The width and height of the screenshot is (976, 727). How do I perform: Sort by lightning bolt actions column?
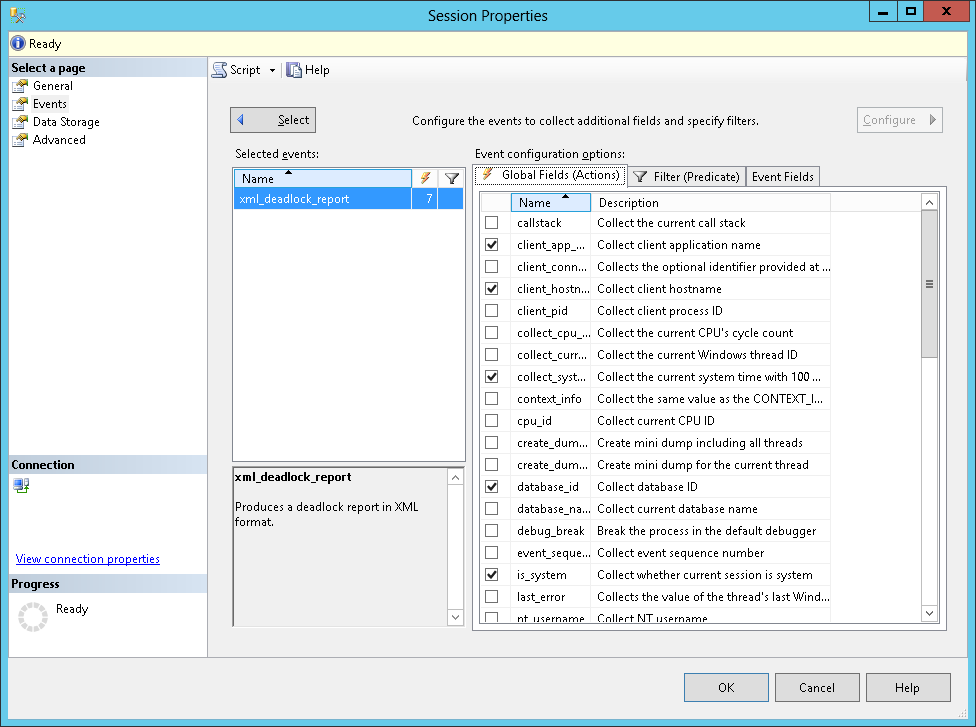425,178
